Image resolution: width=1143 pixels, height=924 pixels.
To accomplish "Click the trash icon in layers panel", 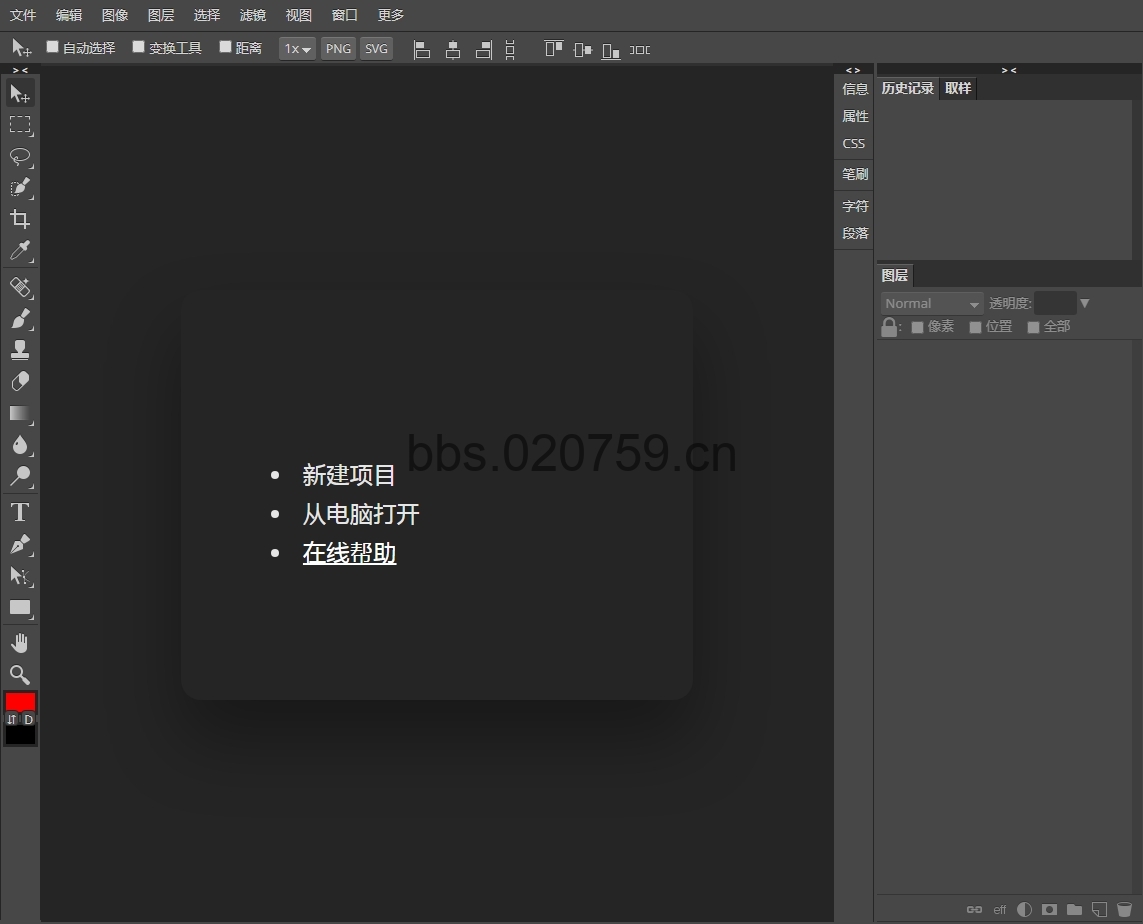I will (1124, 910).
